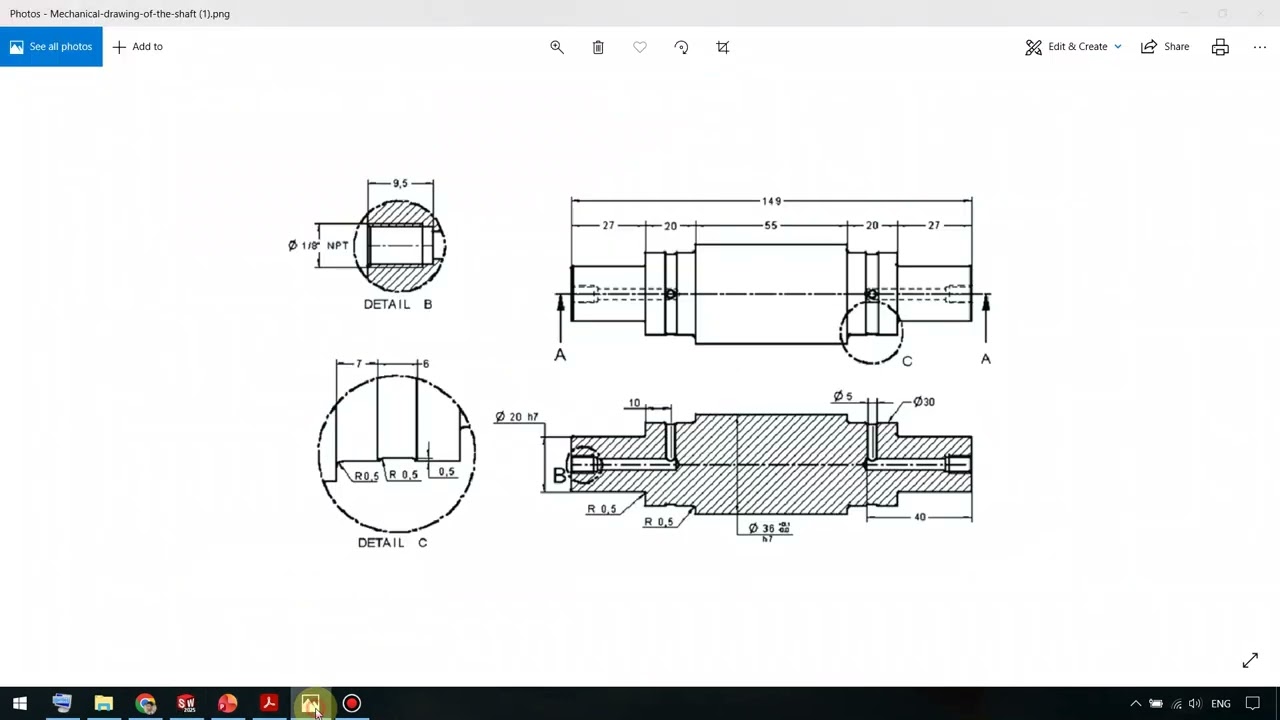1280x720 pixels.
Task: Click the battery tray icon
Action: point(1156,704)
